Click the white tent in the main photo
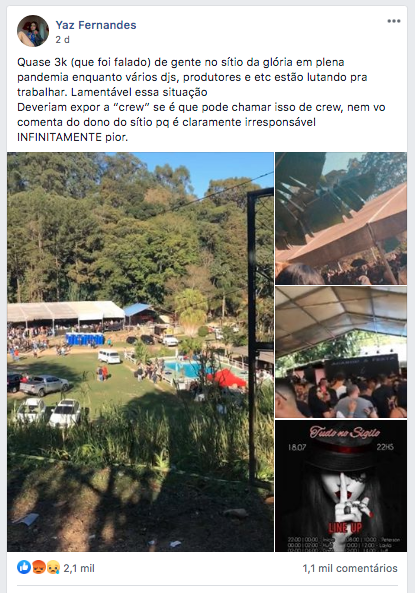 point(66,311)
